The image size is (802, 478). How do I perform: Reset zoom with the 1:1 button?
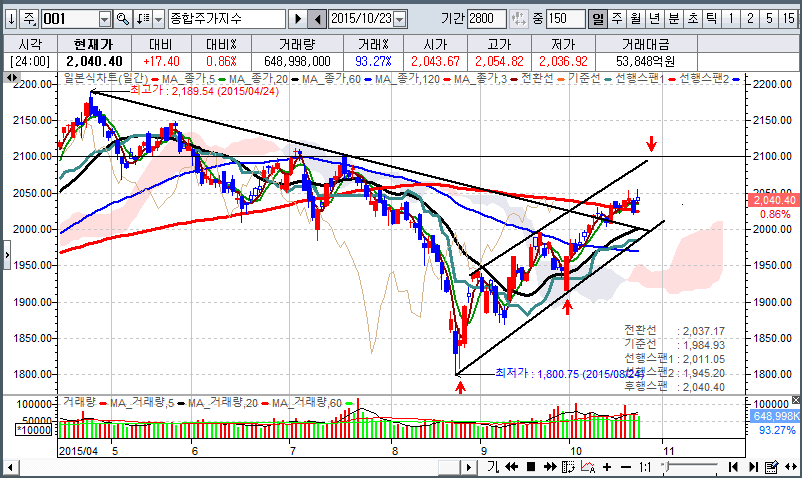coord(647,467)
